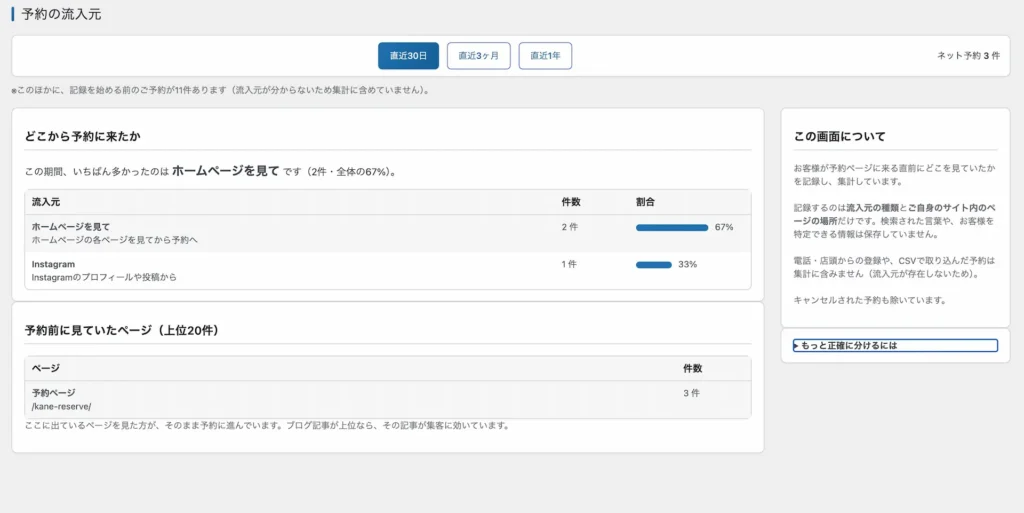The width and height of the screenshot is (1024, 513).
Task: Expand the もっと正確に分けるには section
Action: coord(895,345)
